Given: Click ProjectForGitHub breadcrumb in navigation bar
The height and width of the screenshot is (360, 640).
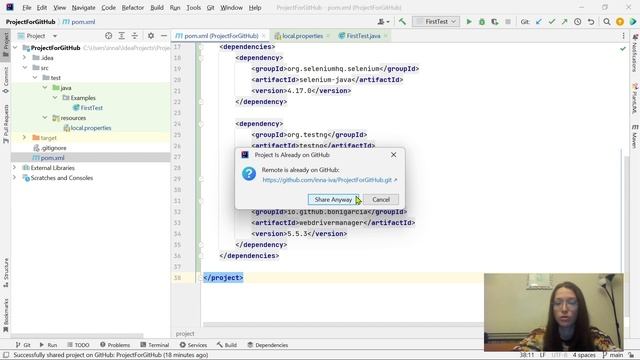Looking at the screenshot, I should pos(30,22).
